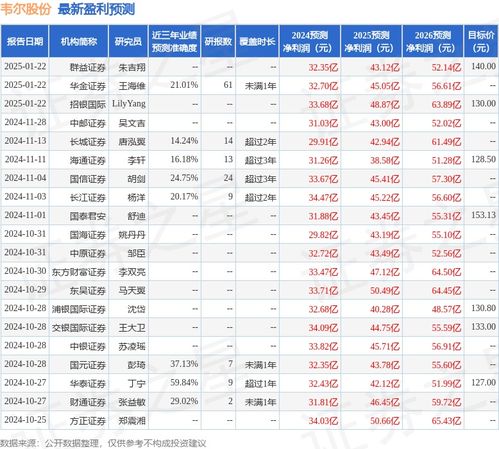
Task: Click accuracy value 21.01%
Action: [184, 85]
